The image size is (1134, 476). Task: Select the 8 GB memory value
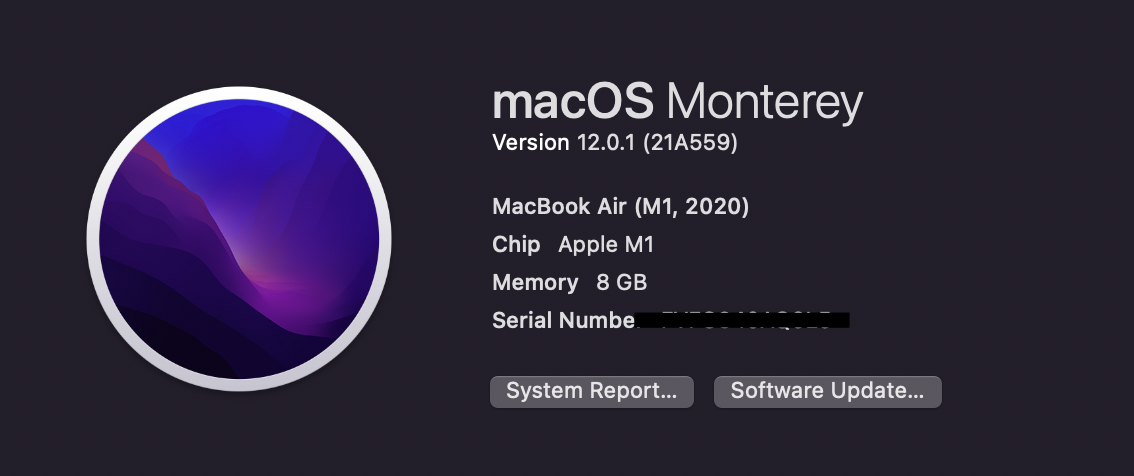pyautogui.click(x=622, y=283)
